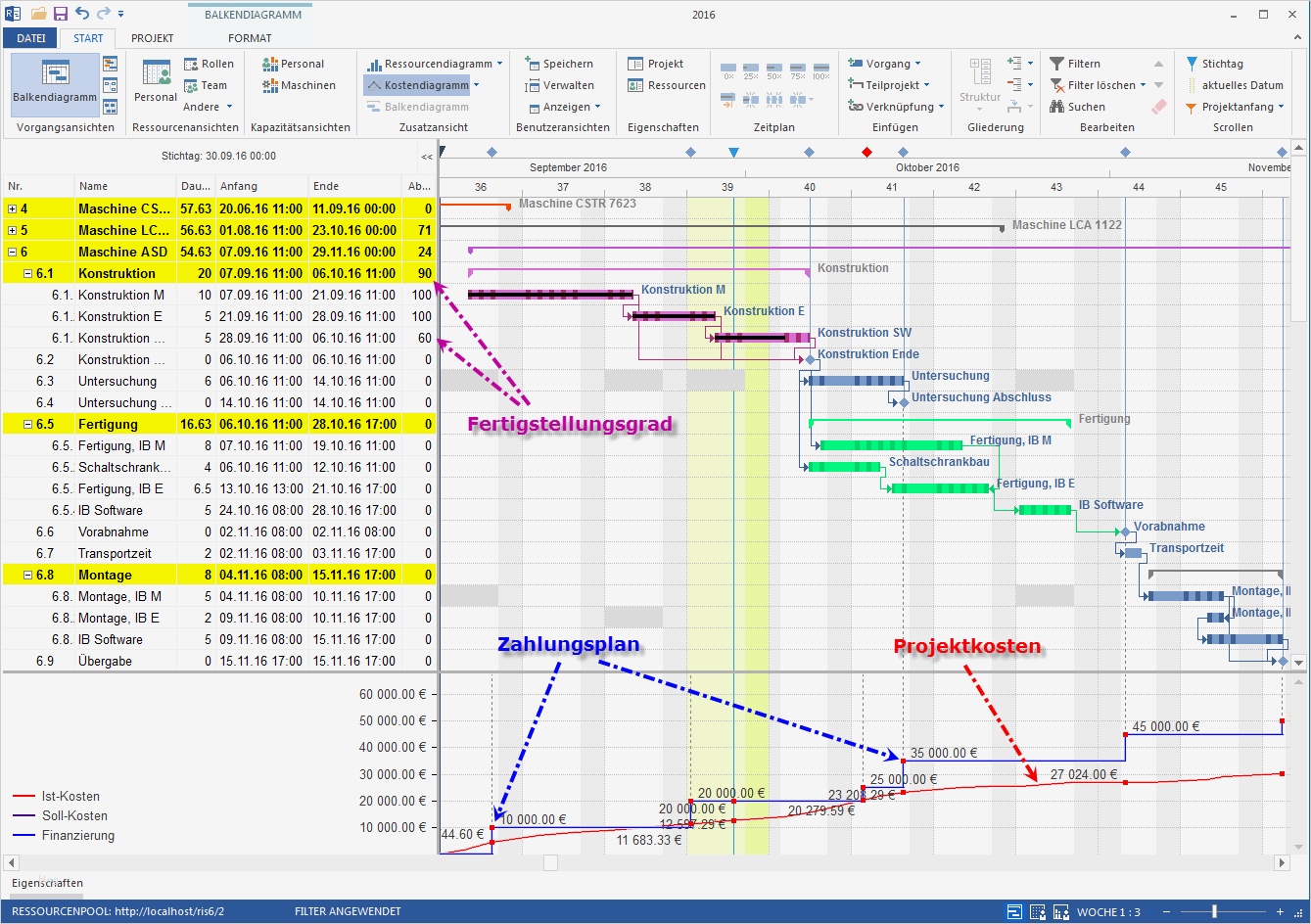The height and width of the screenshot is (924, 1311).
Task: Collapse the 6.5 Fertigung group
Action: point(27,425)
